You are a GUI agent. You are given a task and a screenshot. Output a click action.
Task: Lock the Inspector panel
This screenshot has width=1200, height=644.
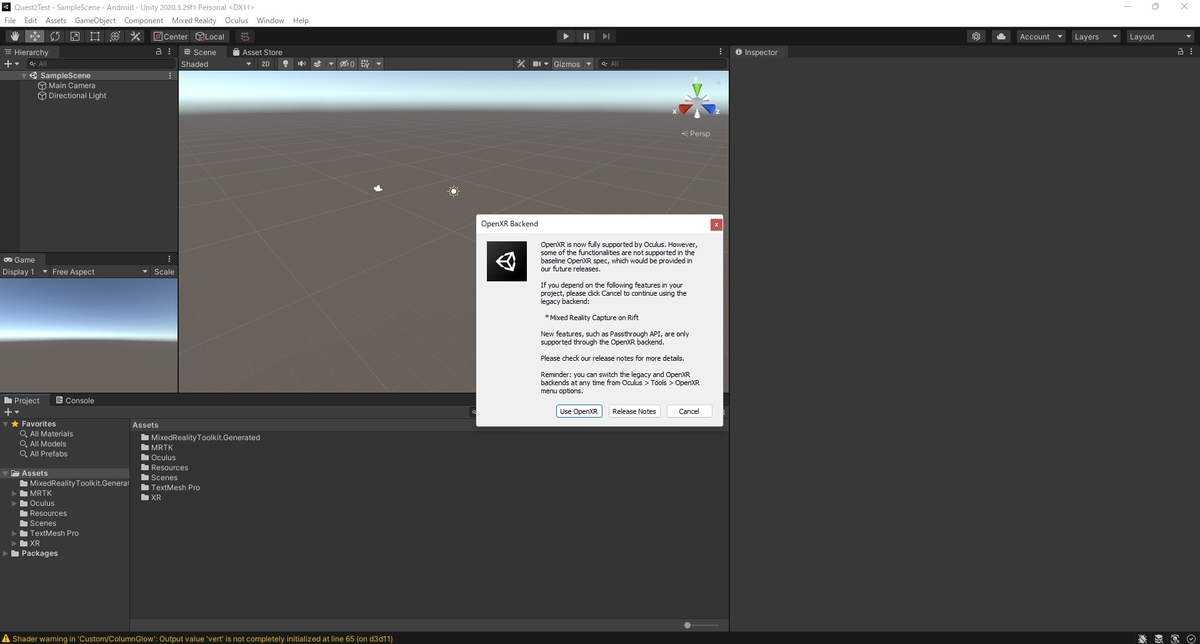[1180, 52]
